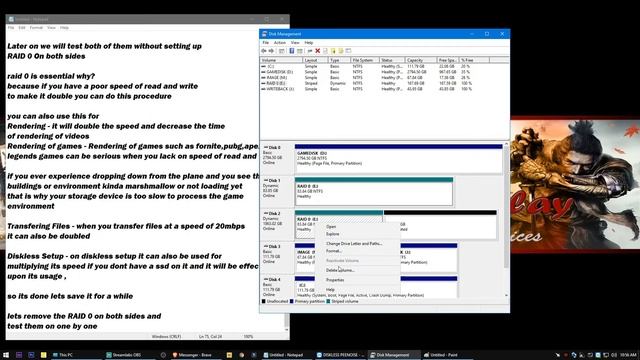Switch to Messenger - Brave taskbar item
The image size is (640, 360).
pyautogui.click(x=192, y=355)
